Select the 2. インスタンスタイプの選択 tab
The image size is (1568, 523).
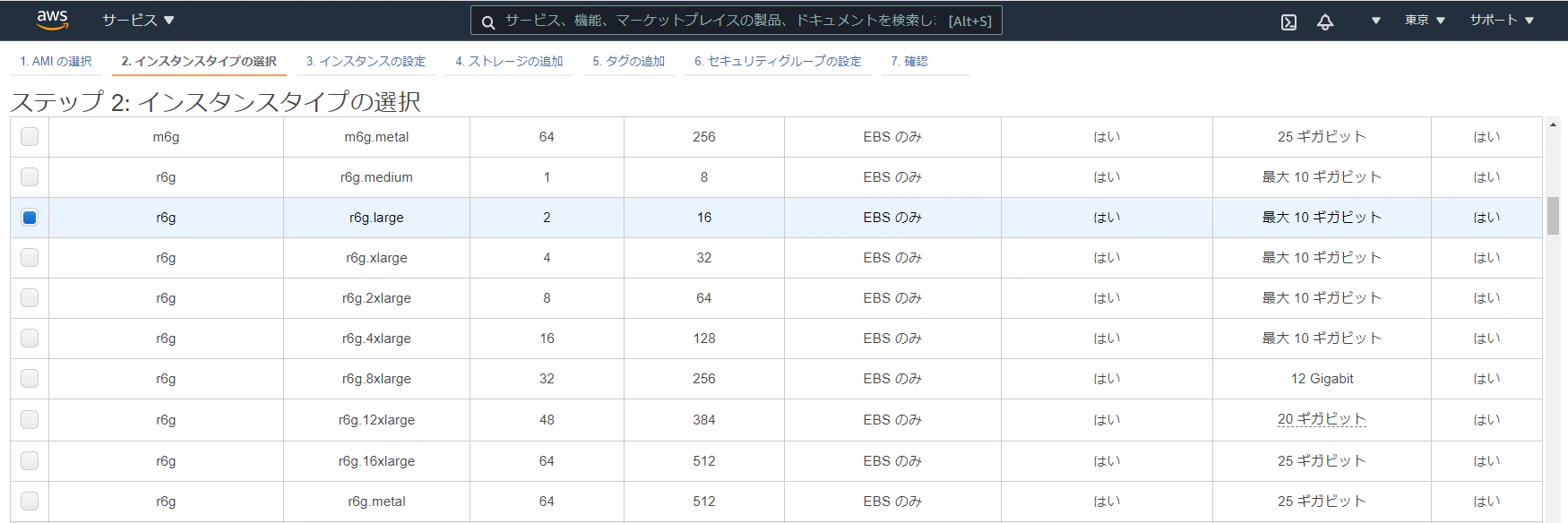coord(199,61)
